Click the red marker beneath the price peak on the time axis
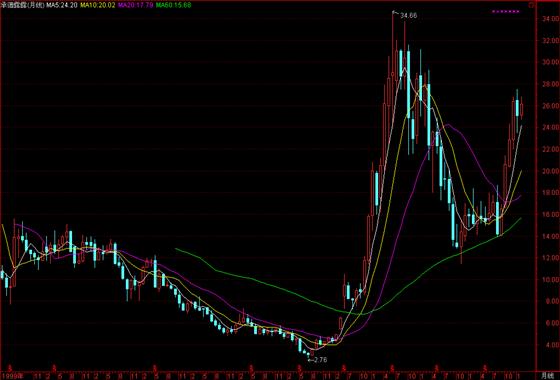Image resolution: width=560 pixels, height=380 pixels. [x=392, y=367]
